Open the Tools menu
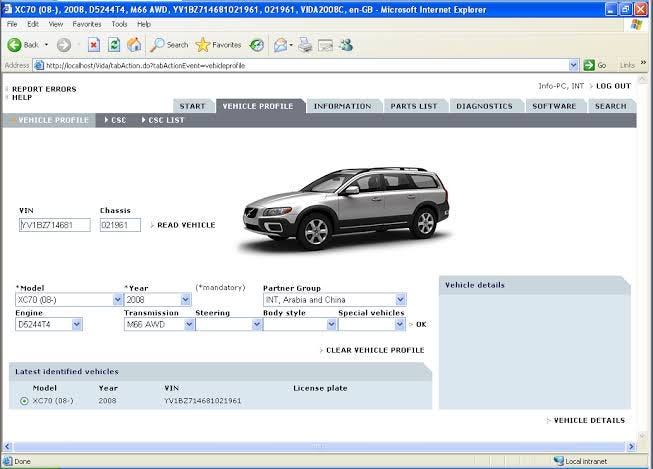 (x=119, y=23)
